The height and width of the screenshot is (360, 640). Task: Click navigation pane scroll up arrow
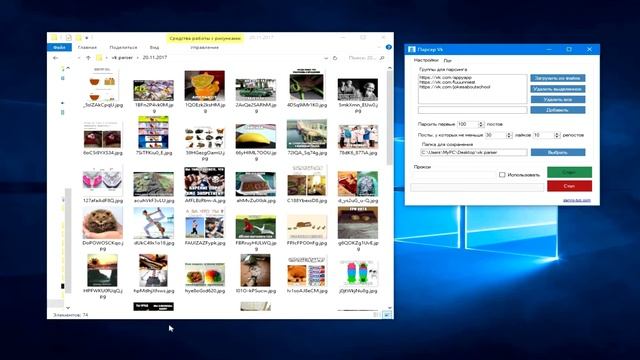[x=68, y=68]
